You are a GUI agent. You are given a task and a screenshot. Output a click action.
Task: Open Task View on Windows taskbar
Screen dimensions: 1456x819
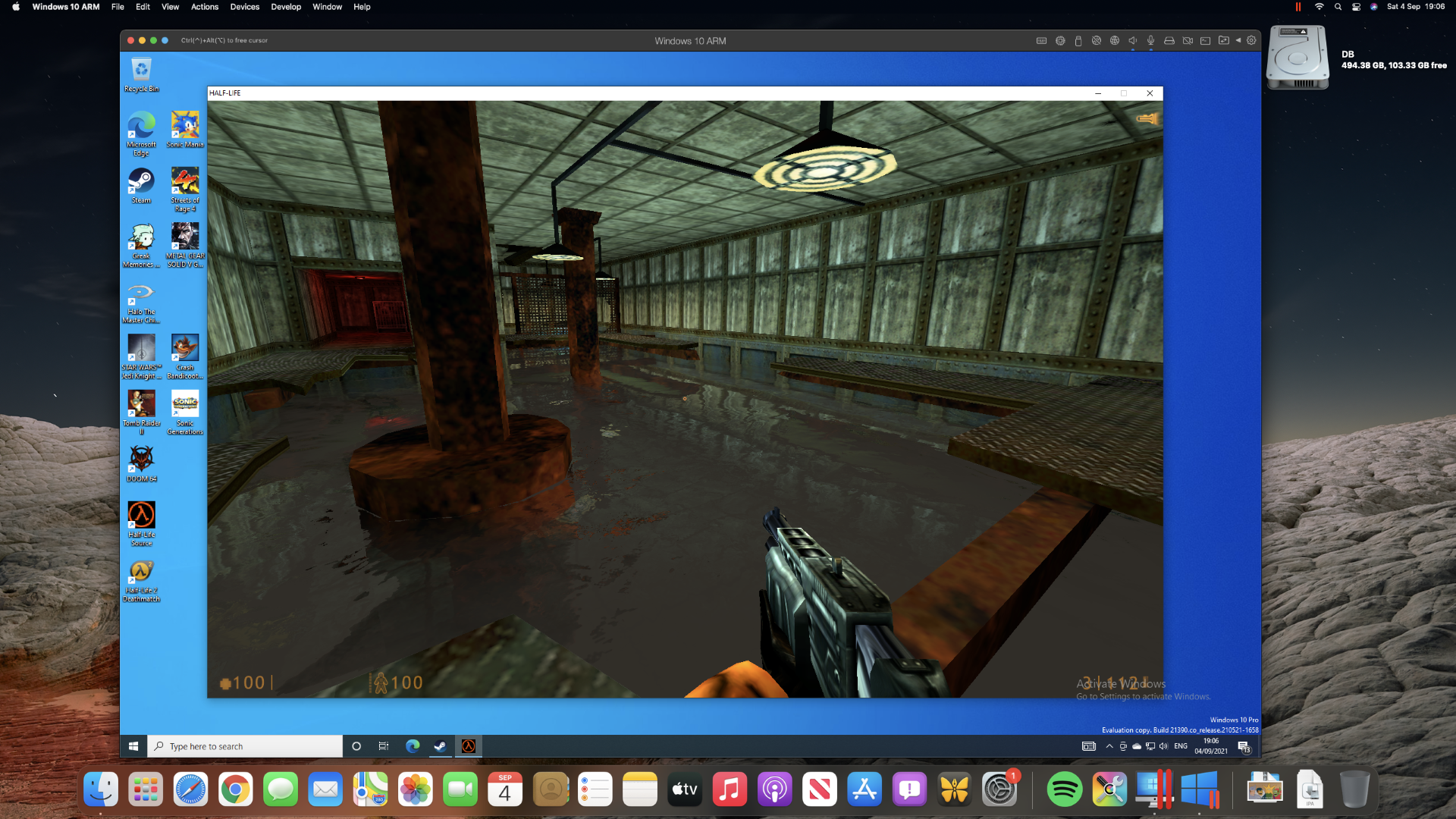point(384,746)
